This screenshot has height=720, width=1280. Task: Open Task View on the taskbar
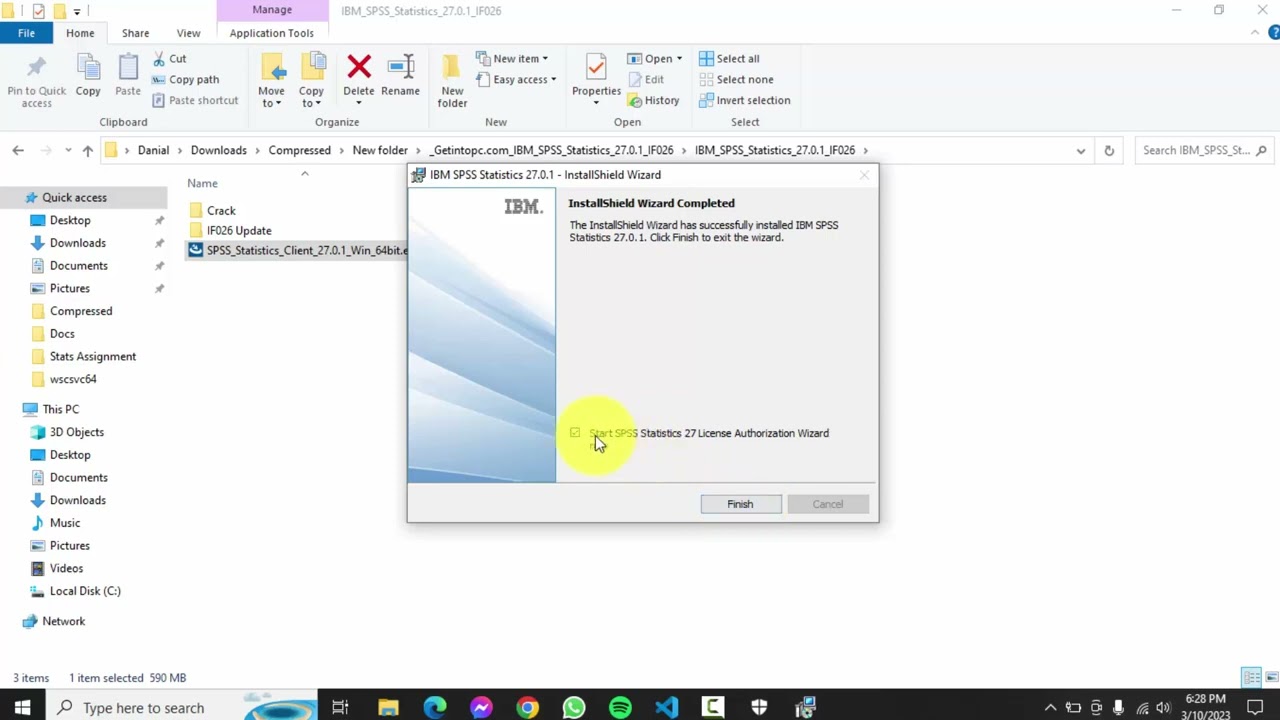coord(340,708)
